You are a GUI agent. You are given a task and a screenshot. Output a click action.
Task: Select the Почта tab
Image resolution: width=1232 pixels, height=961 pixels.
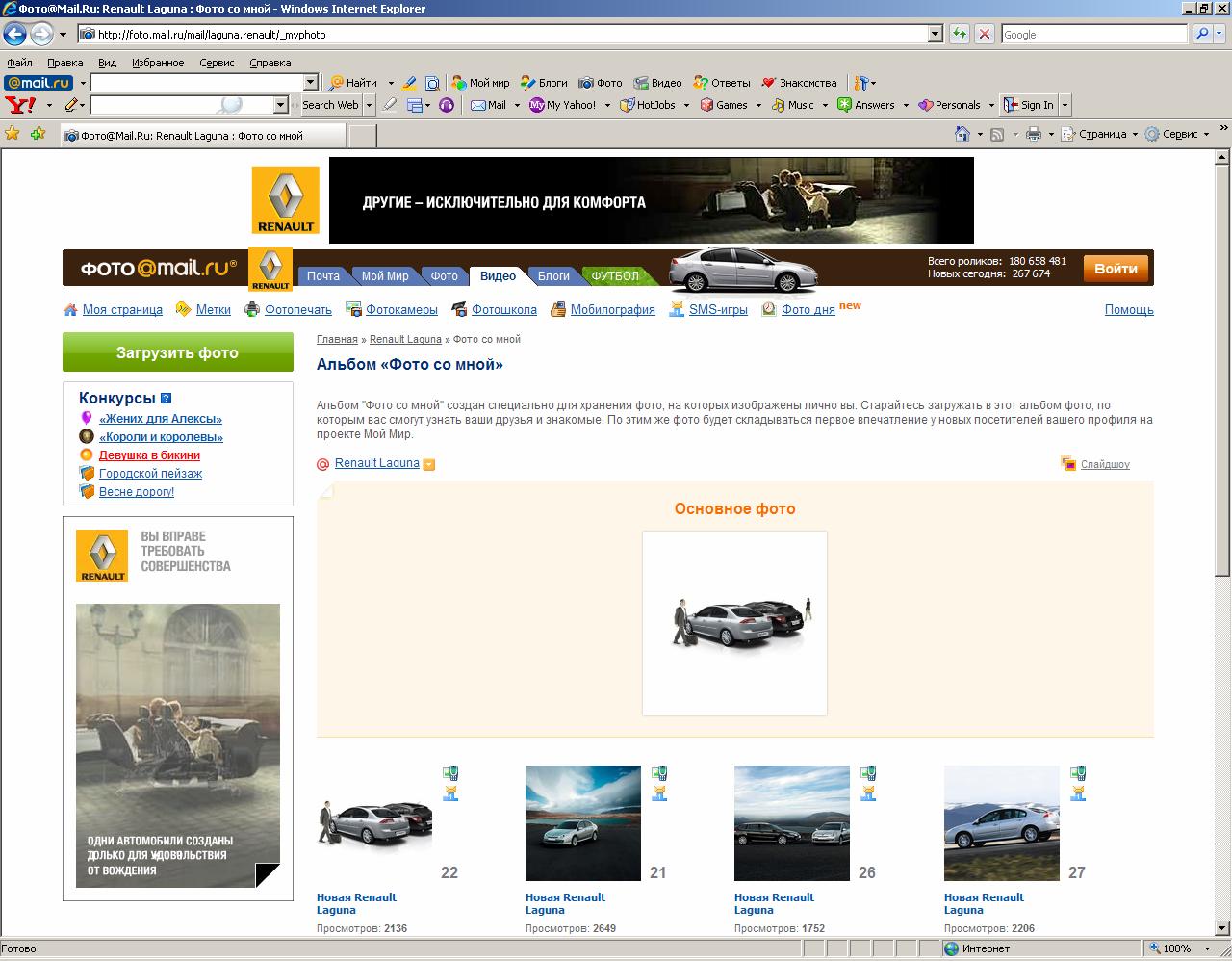[323, 276]
